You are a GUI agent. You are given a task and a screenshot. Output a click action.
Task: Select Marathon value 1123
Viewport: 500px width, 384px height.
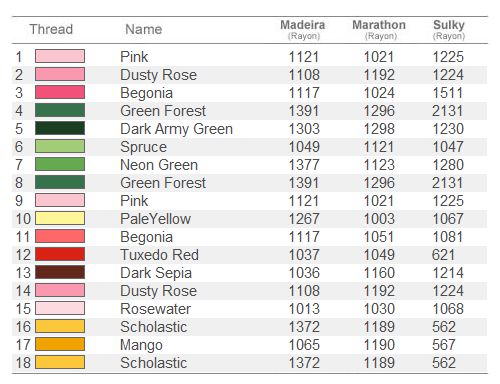[379, 165]
